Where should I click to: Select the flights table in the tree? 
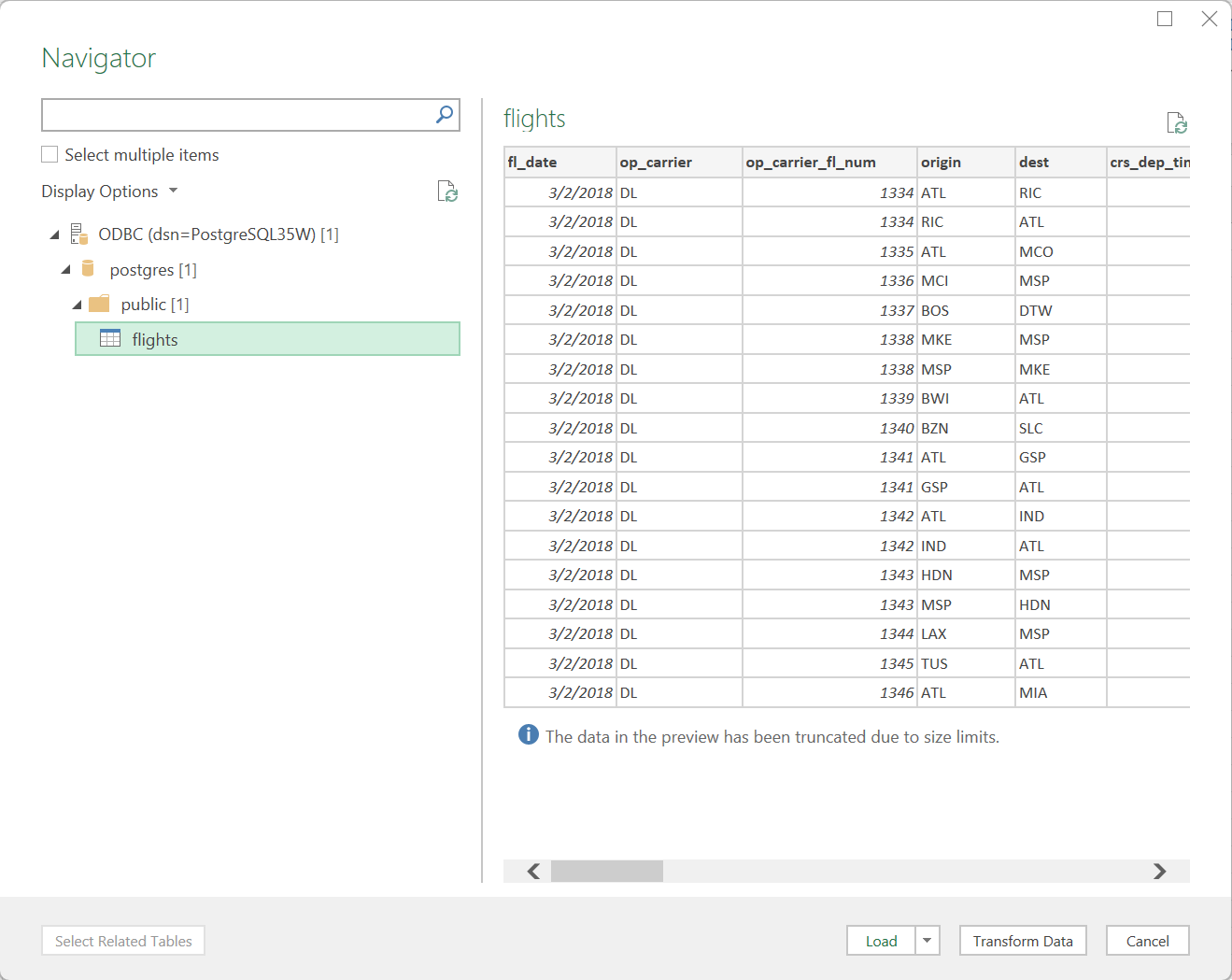pyautogui.click(x=154, y=338)
